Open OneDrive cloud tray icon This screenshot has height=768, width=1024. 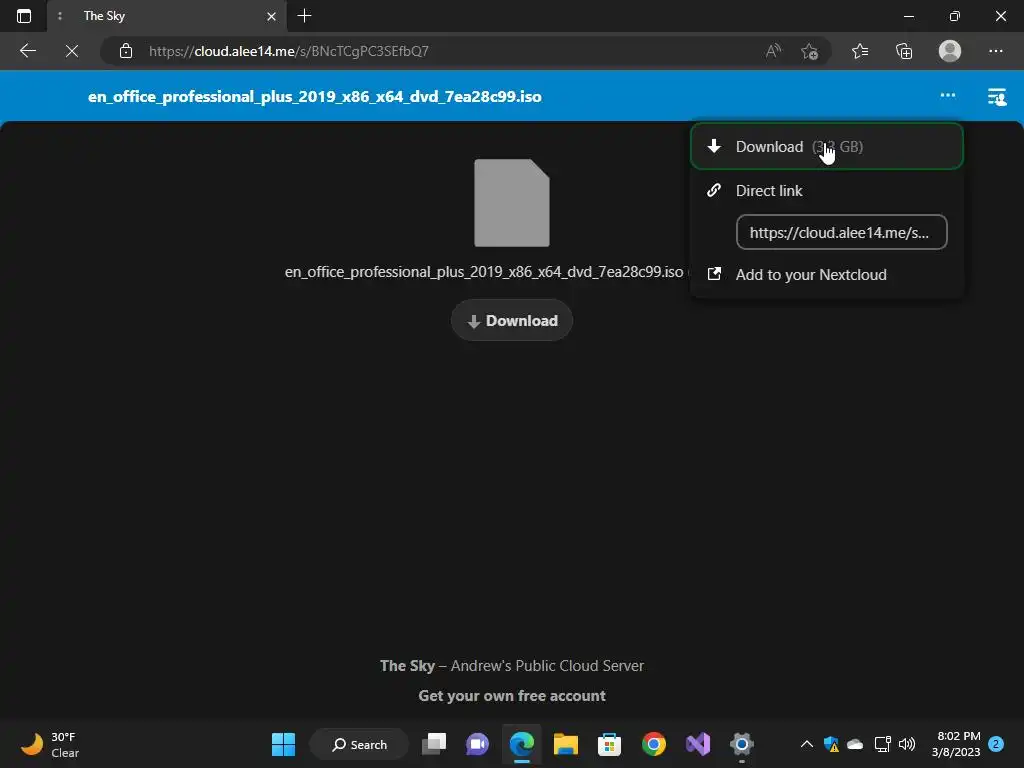pos(855,744)
